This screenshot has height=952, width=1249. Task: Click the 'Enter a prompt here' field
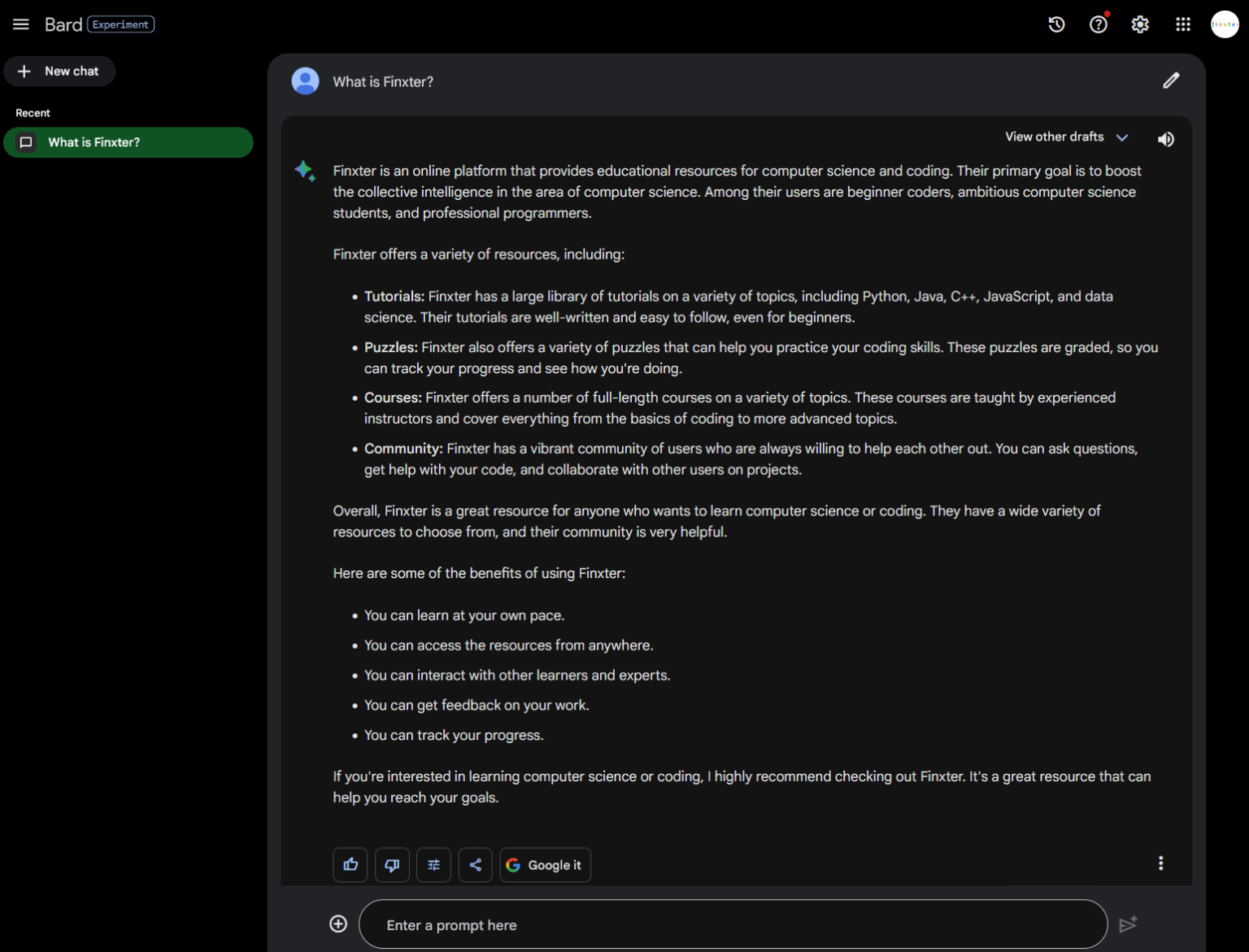[x=732, y=924]
